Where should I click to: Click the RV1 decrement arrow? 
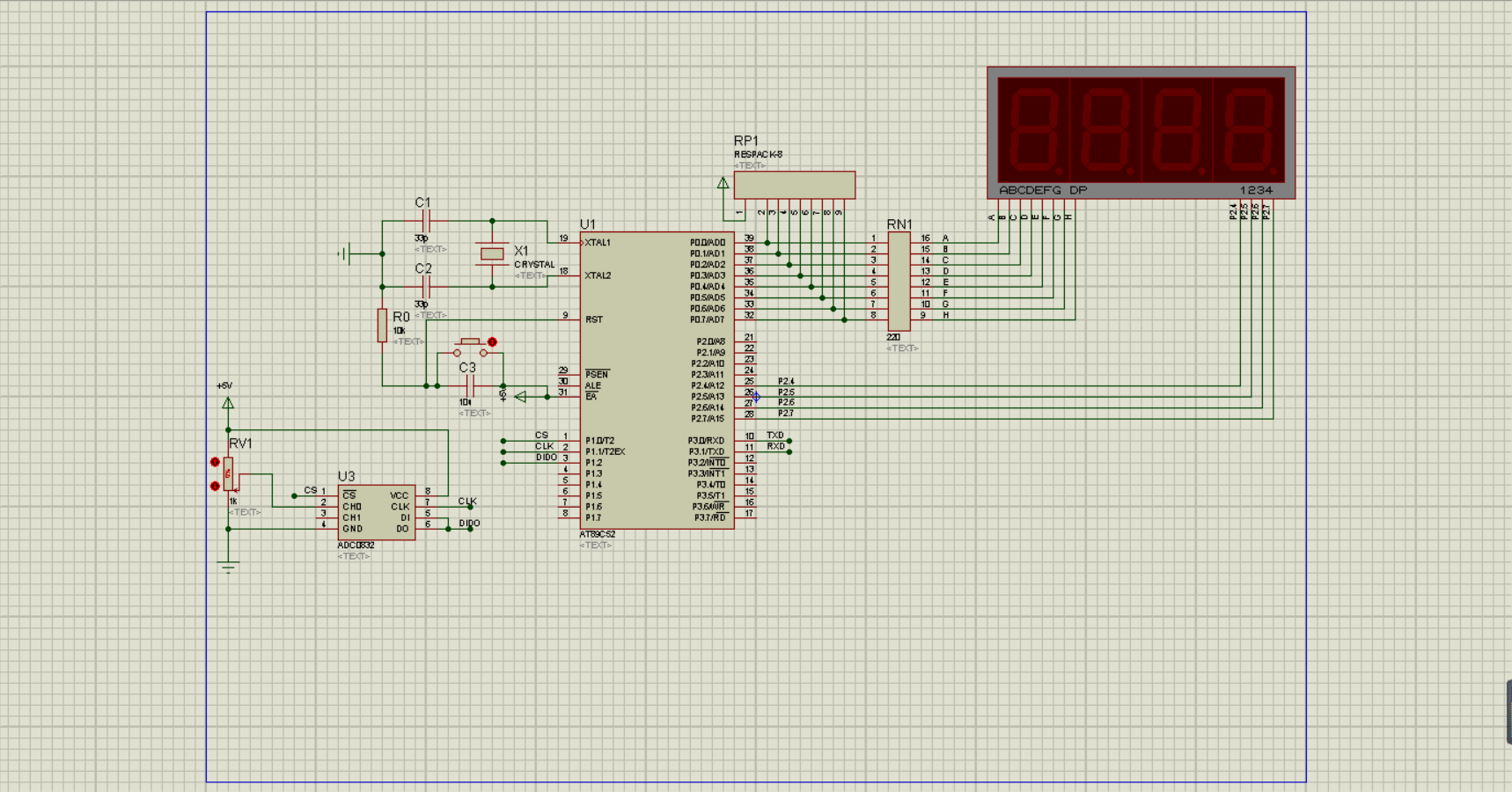pos(215,485)
